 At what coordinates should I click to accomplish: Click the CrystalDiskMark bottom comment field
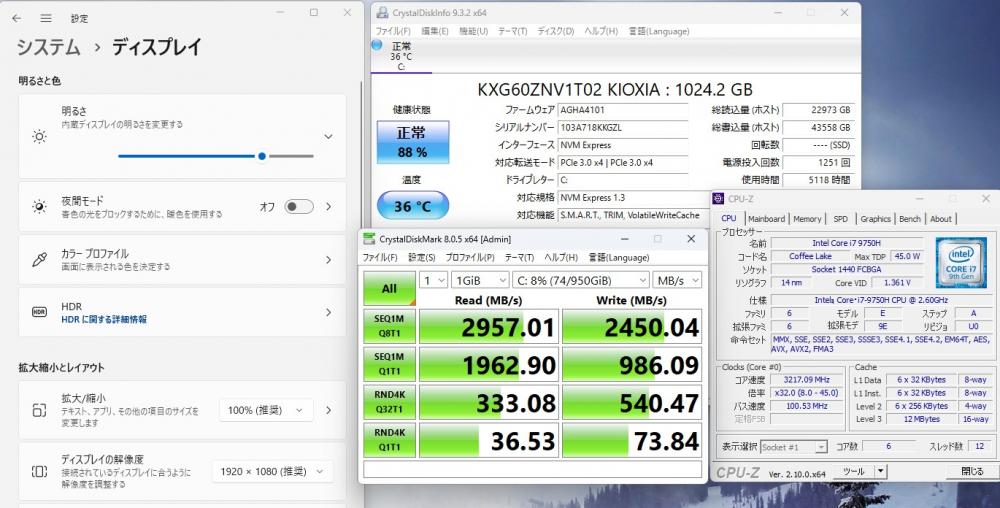(x=533, y=468)
